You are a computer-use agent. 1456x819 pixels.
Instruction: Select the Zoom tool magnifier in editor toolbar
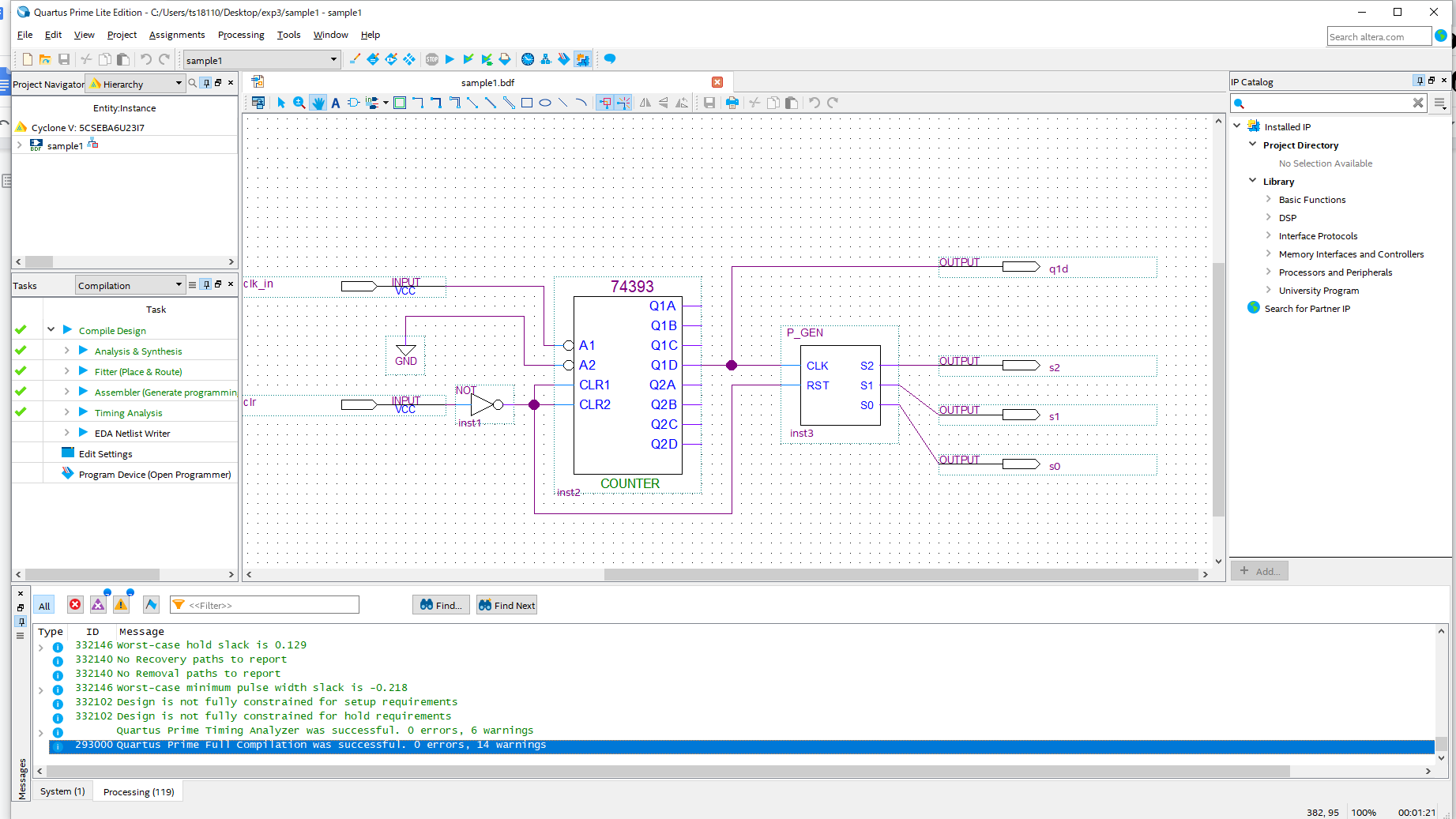point(299,103)
